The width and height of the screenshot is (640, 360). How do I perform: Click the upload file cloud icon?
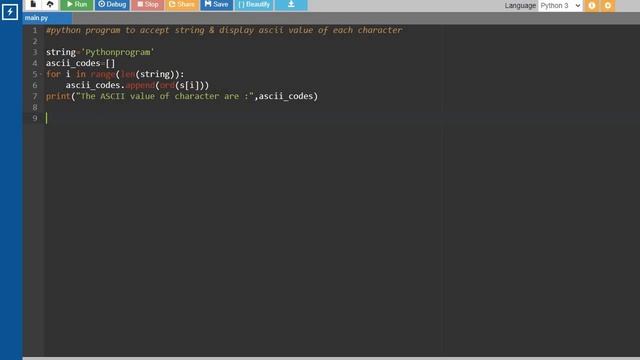[x=50, y=4]
